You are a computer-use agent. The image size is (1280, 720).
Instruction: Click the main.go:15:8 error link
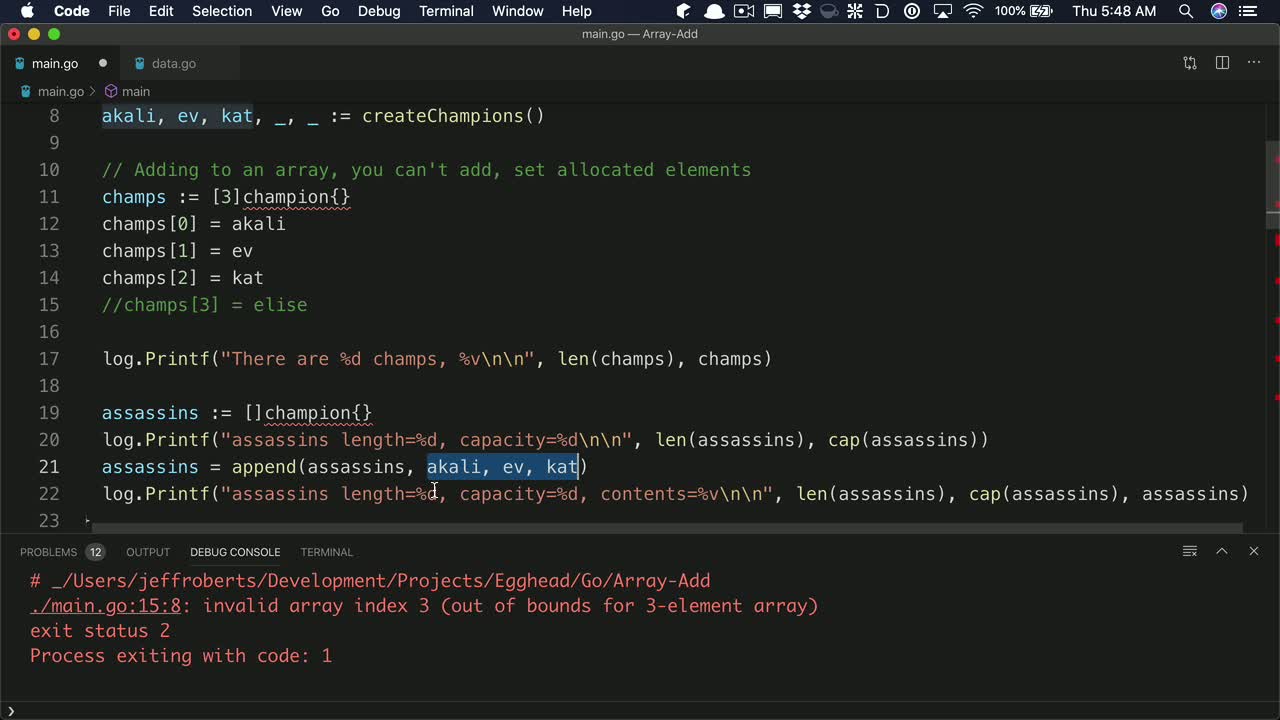tap(104, 605)
